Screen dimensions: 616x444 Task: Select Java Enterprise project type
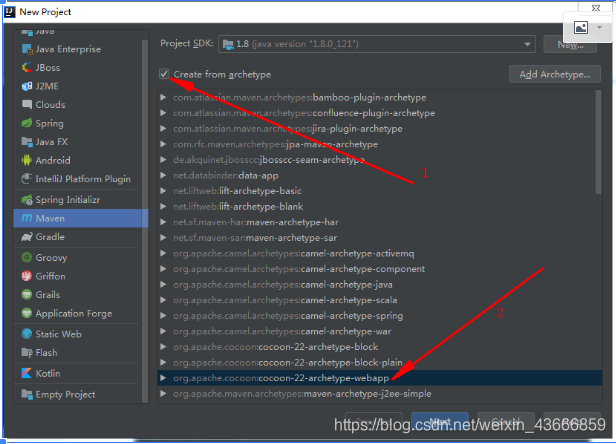[68, 49]
